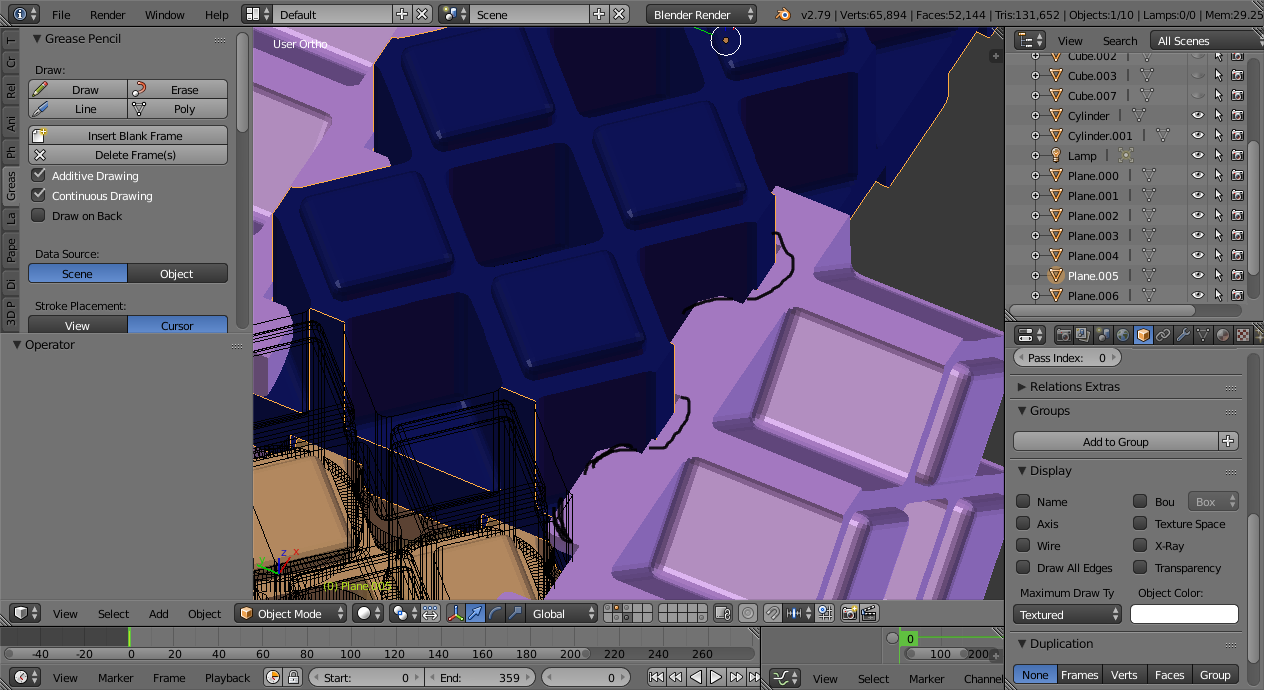Screen dimensions: 1264x690
Task: Open the timeline Playback menu
Action: (x=228, y=678)
